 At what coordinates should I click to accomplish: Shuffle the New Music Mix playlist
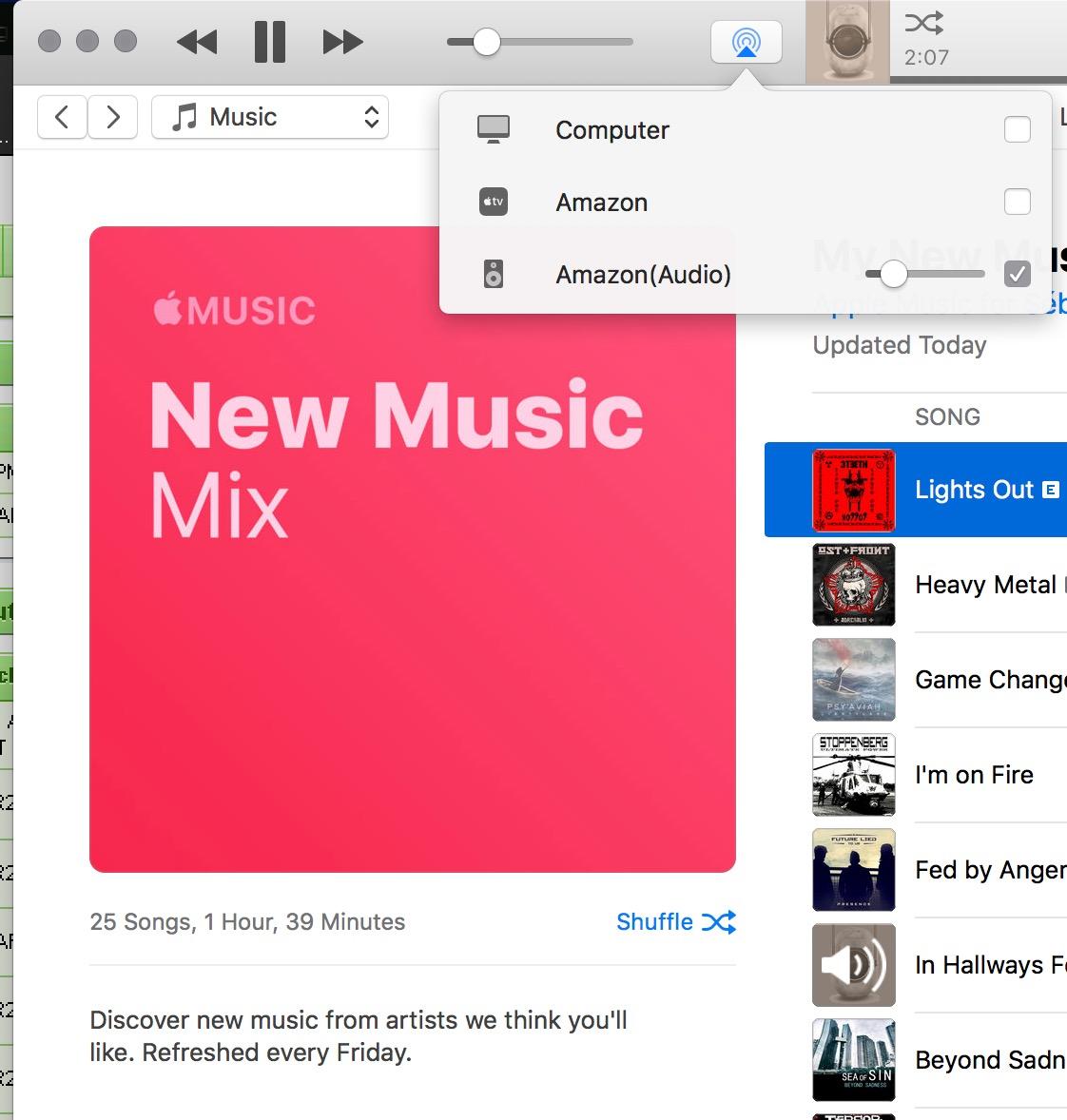(676, 922)
